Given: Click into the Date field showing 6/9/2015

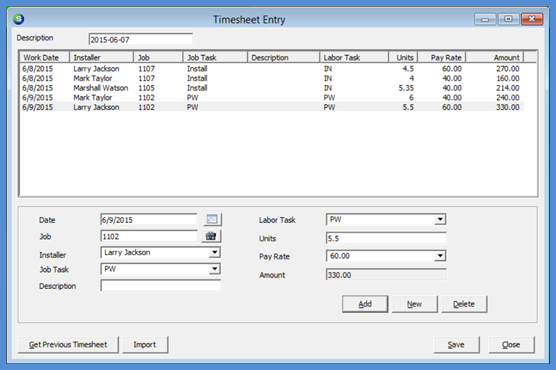Looking at the screenshot, I should tap(149, 220).
